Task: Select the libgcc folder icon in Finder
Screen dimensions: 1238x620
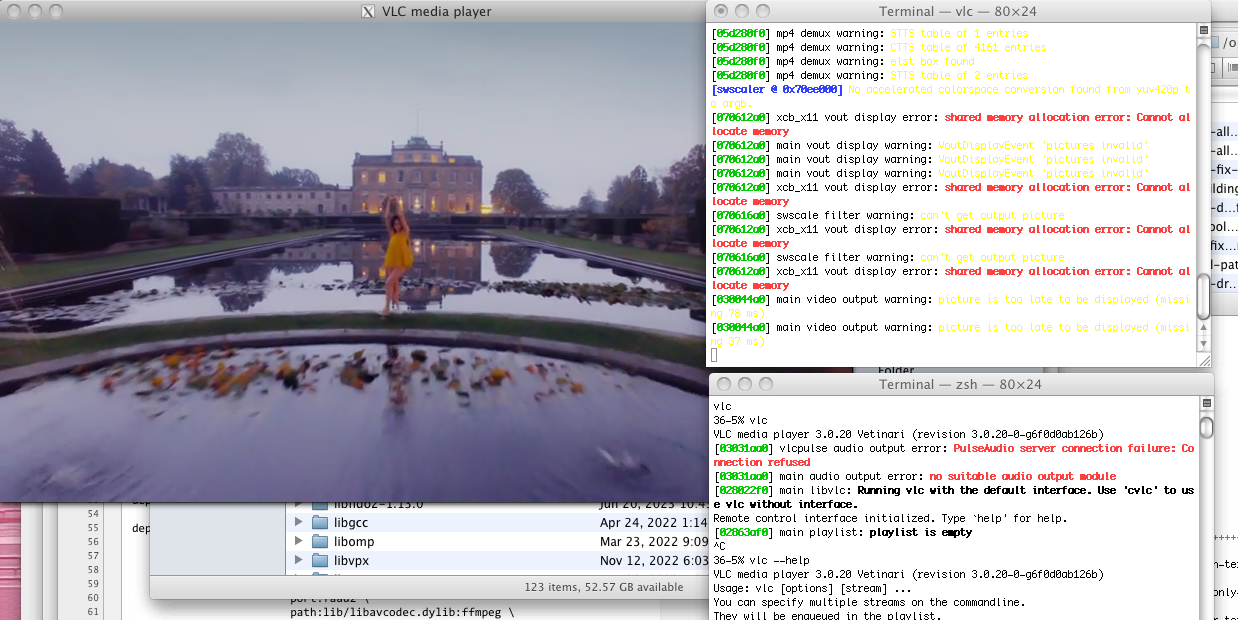Action: (x=320, y=523)
